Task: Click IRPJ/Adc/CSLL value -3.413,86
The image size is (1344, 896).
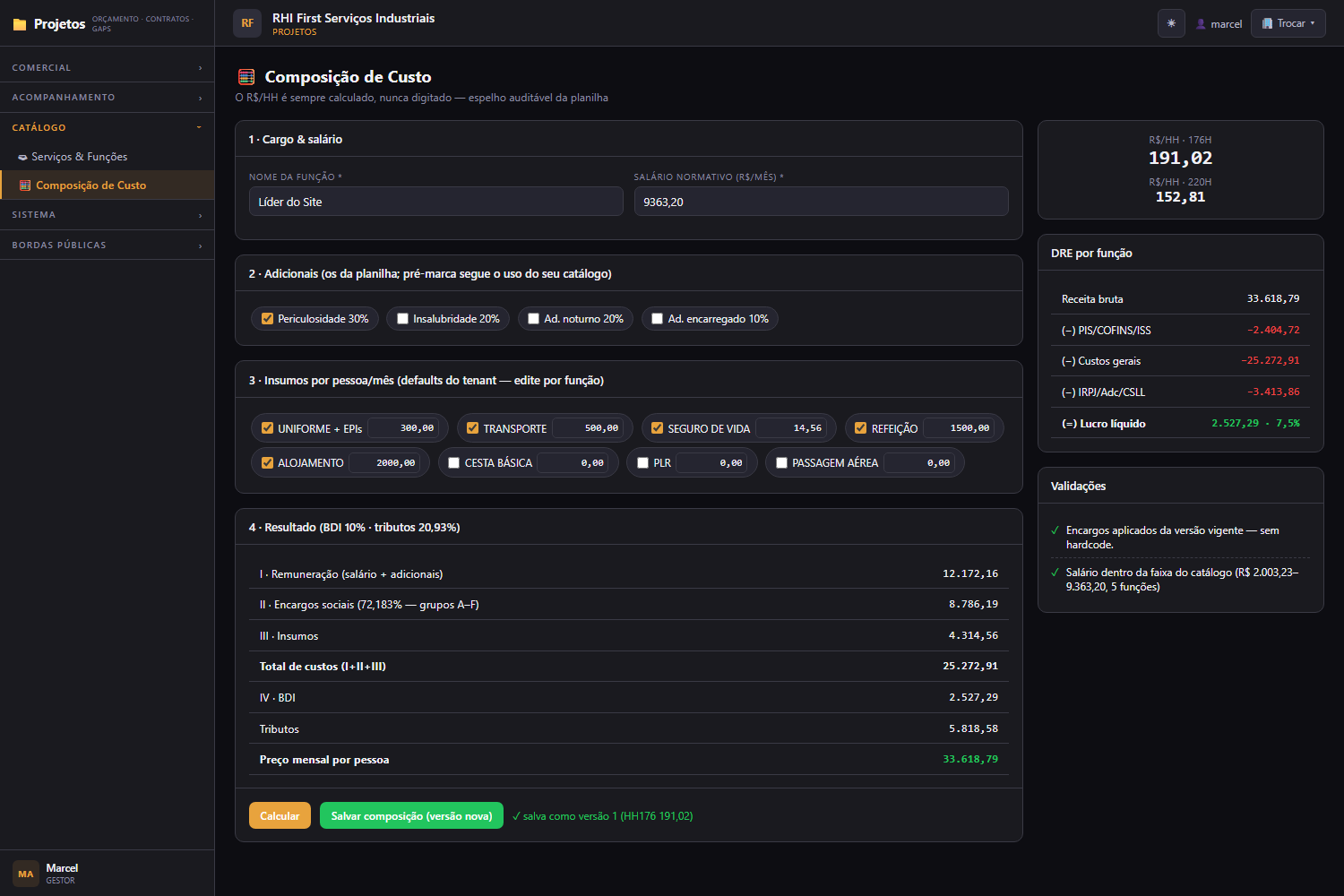Action: (x=1272, y=392)
